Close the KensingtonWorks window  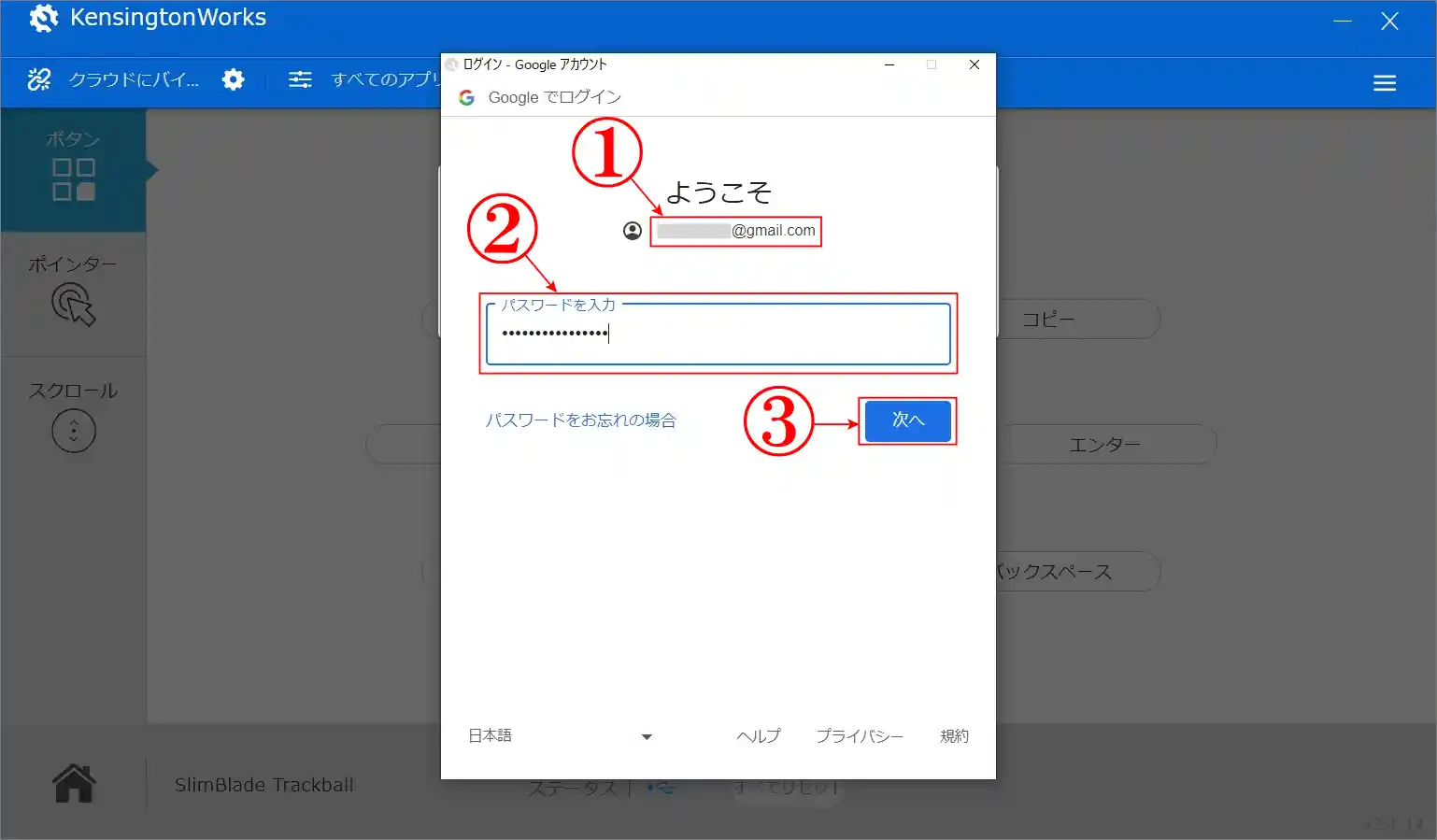(1390, 21)
